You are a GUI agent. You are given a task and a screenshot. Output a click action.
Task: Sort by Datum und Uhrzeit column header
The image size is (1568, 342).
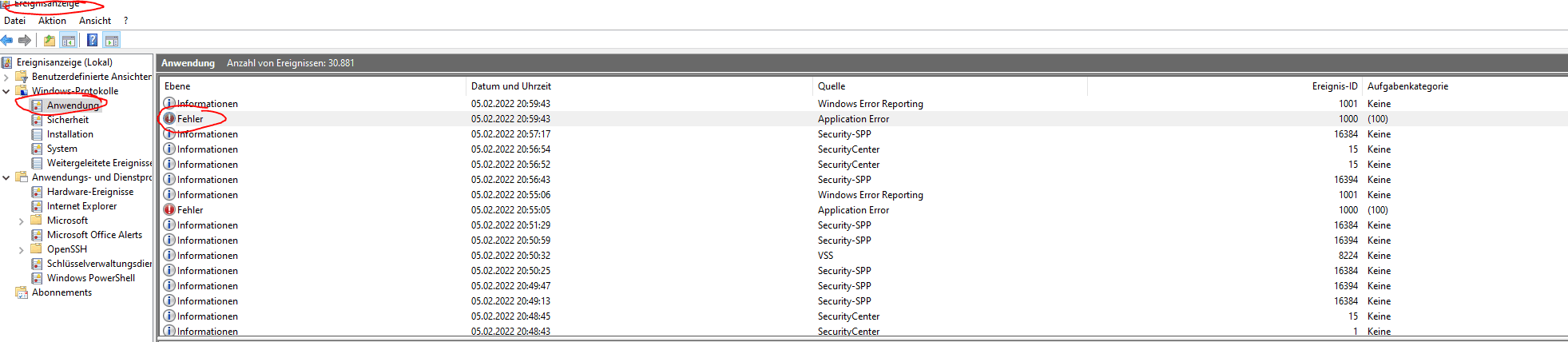(511, 86)
